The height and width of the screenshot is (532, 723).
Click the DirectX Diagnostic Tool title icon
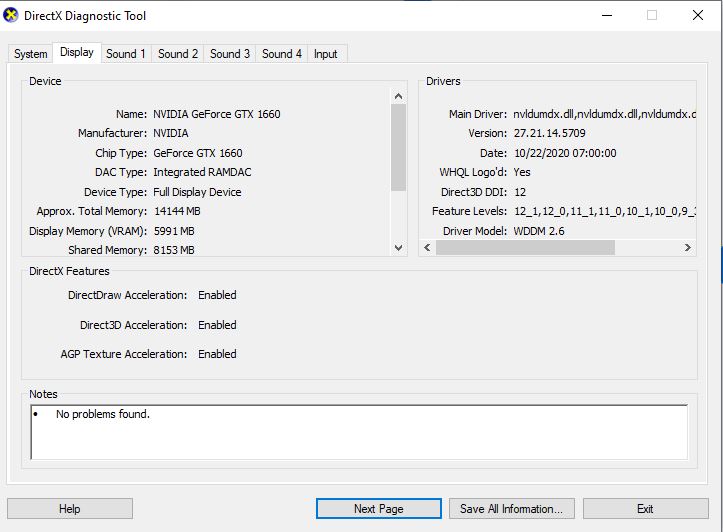(10, 15)
